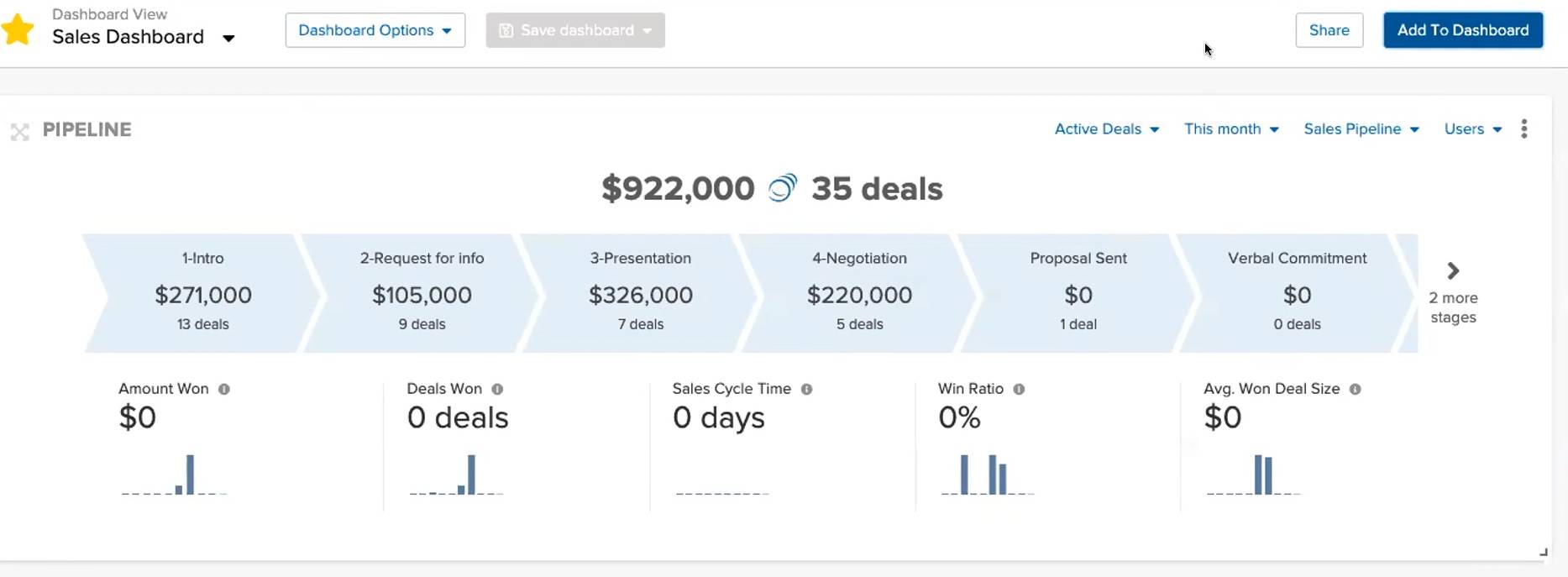Click the Add To Dashboard button
The width and height of the screenshot is (1568, 577).
1462,30
